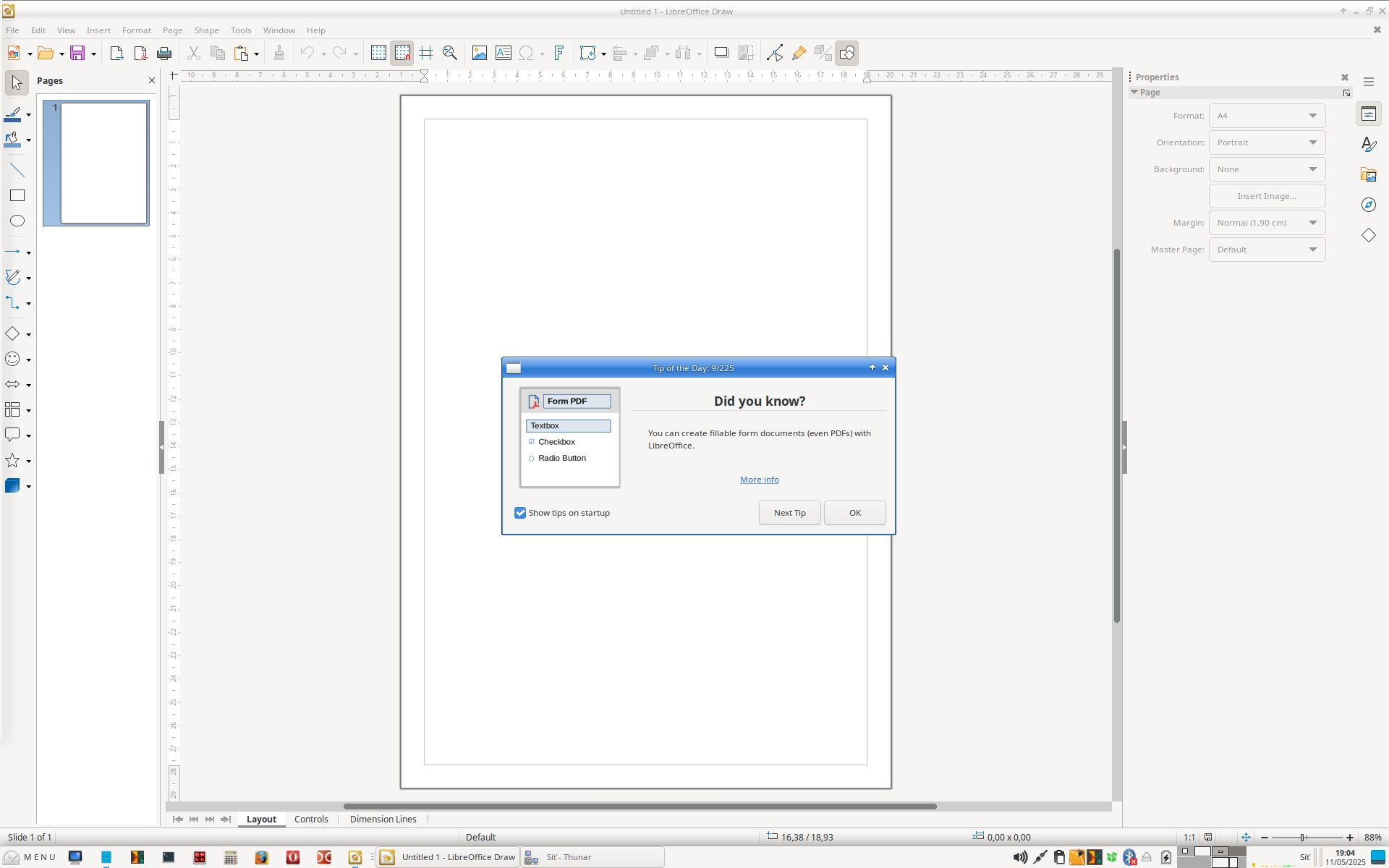Viewport: 1389px width, 868px height.
Task: Click the horizontal scrollbar
Action: (640, 806)
